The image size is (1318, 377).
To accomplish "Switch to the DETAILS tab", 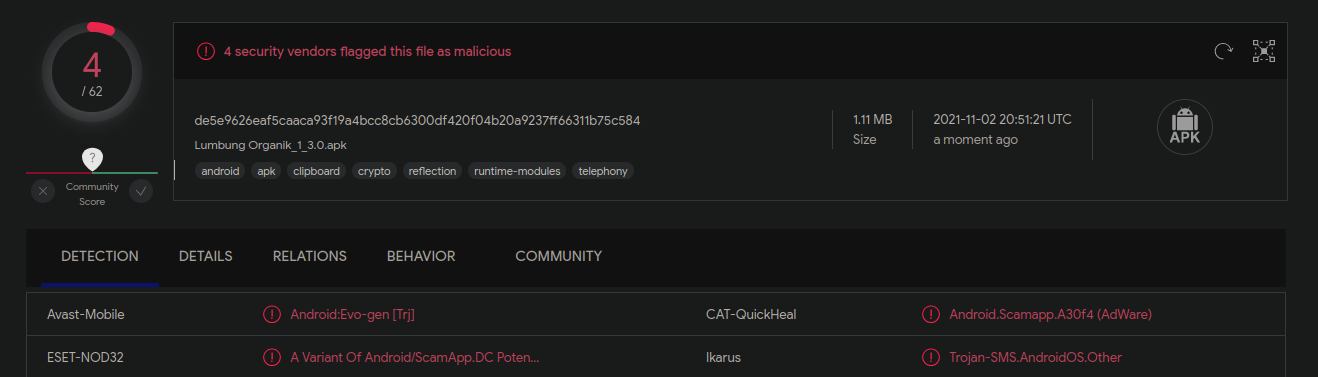I will pyautogui.click(x=206, y=256).
